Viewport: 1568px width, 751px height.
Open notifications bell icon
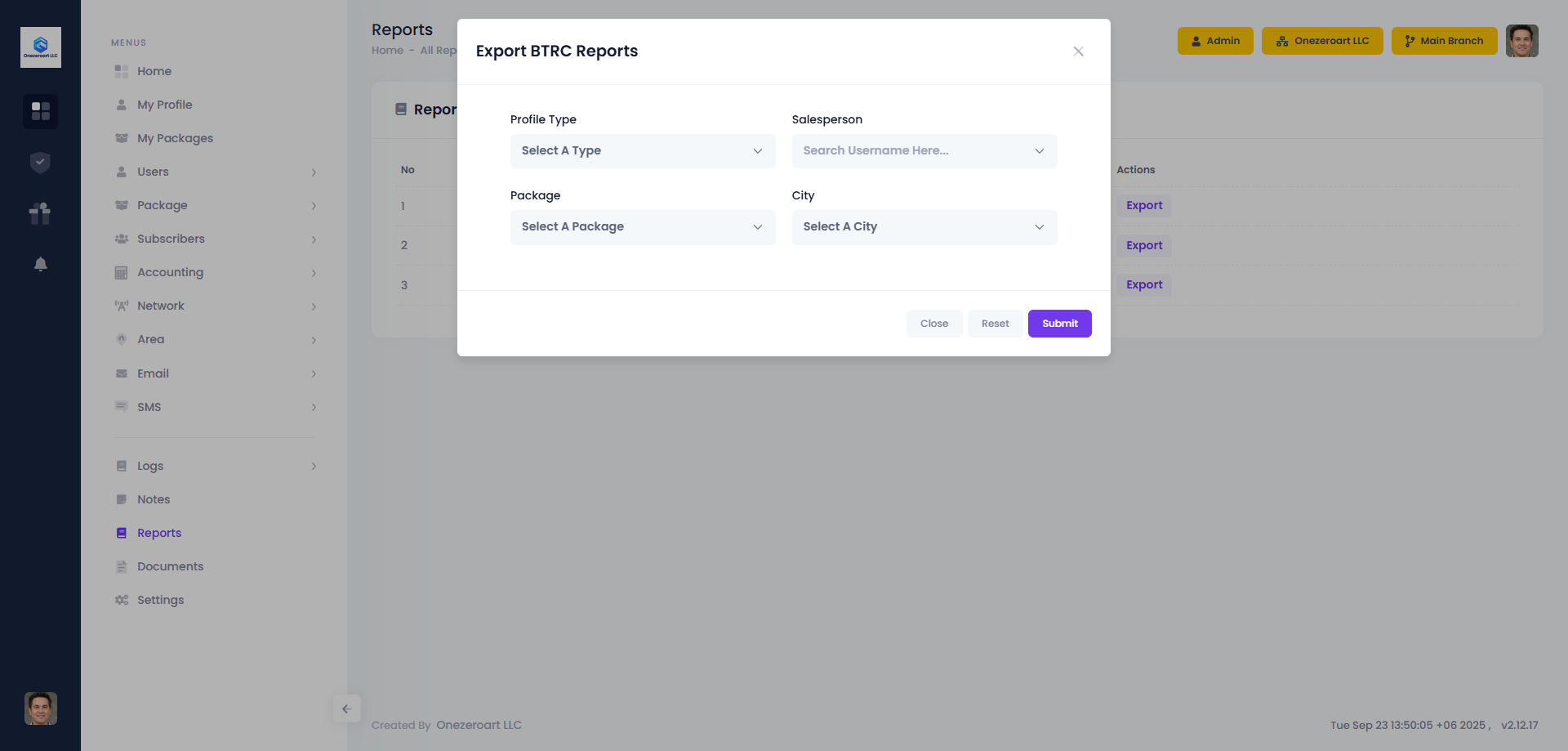tap(40, 264)
